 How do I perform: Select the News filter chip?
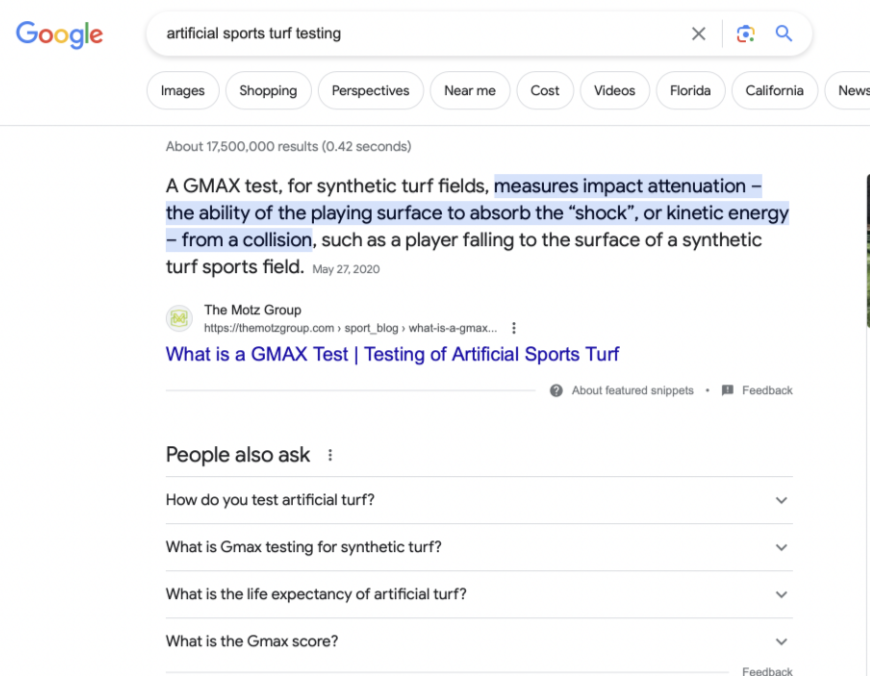coord(849,90)
